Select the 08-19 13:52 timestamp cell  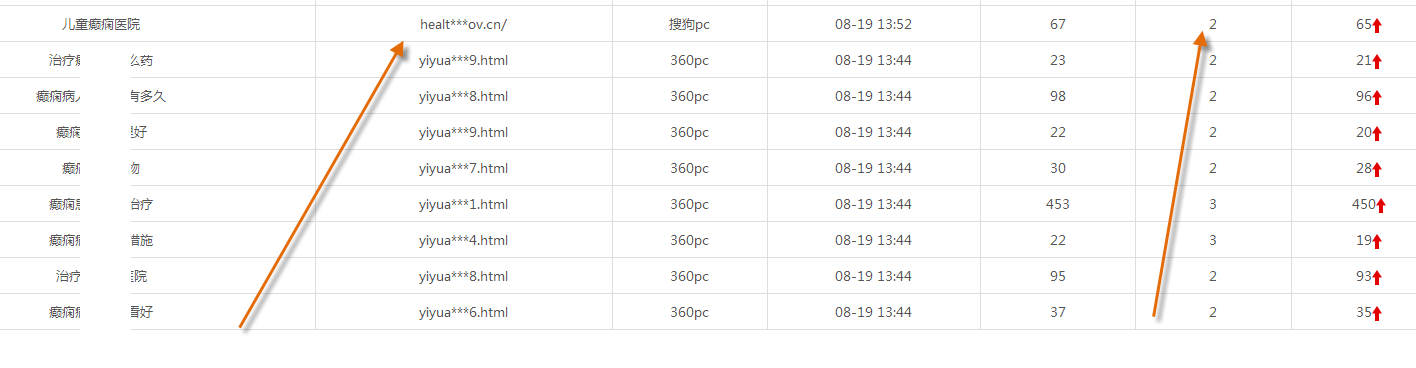[x=873, y=24]
